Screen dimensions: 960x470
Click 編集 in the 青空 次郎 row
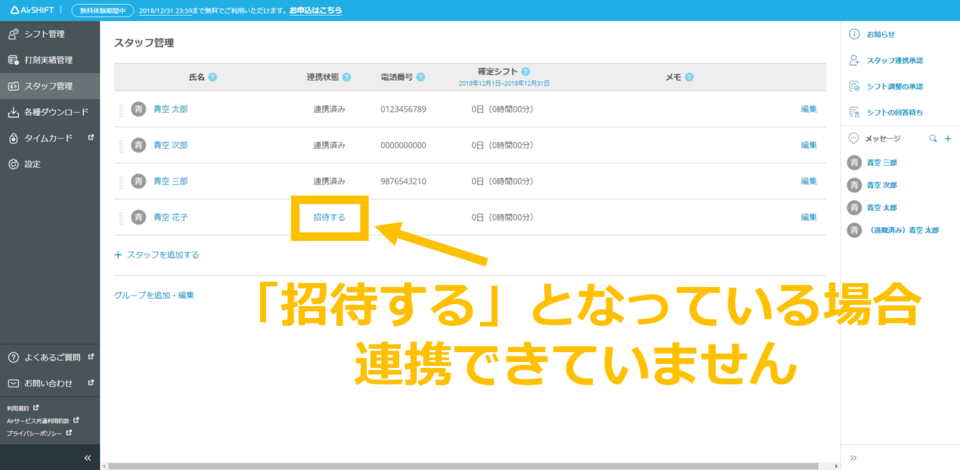[809, 145]
